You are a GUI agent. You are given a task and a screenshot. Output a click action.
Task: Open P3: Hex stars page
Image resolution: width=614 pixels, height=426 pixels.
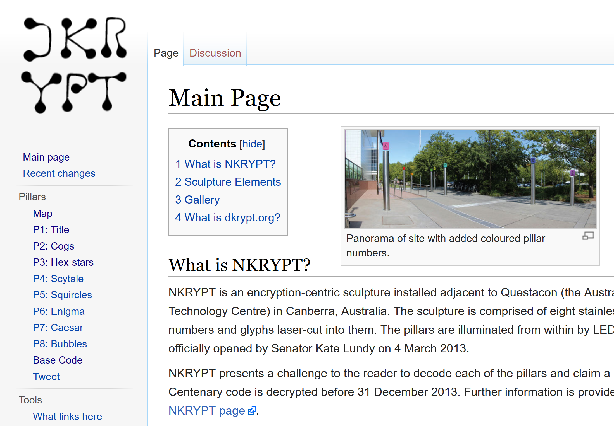coord(63,262)
